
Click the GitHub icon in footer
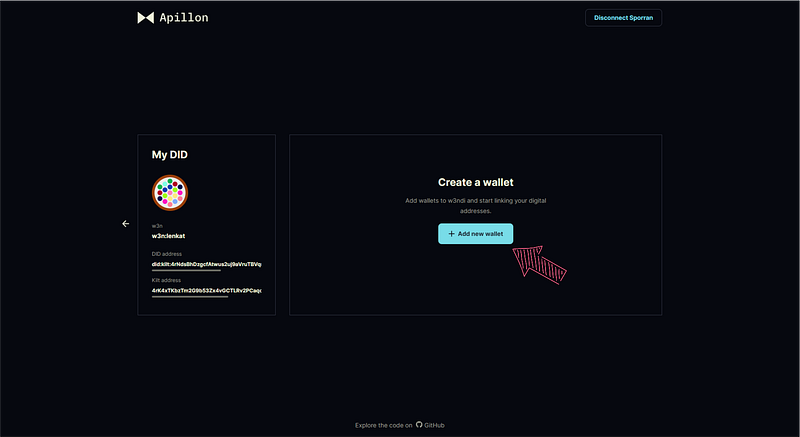pos(419,424)
